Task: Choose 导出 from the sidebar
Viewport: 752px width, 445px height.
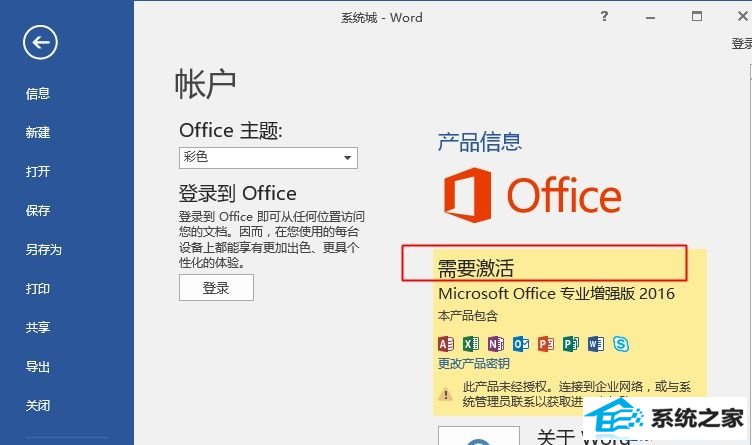Action: tap(38, 367)
